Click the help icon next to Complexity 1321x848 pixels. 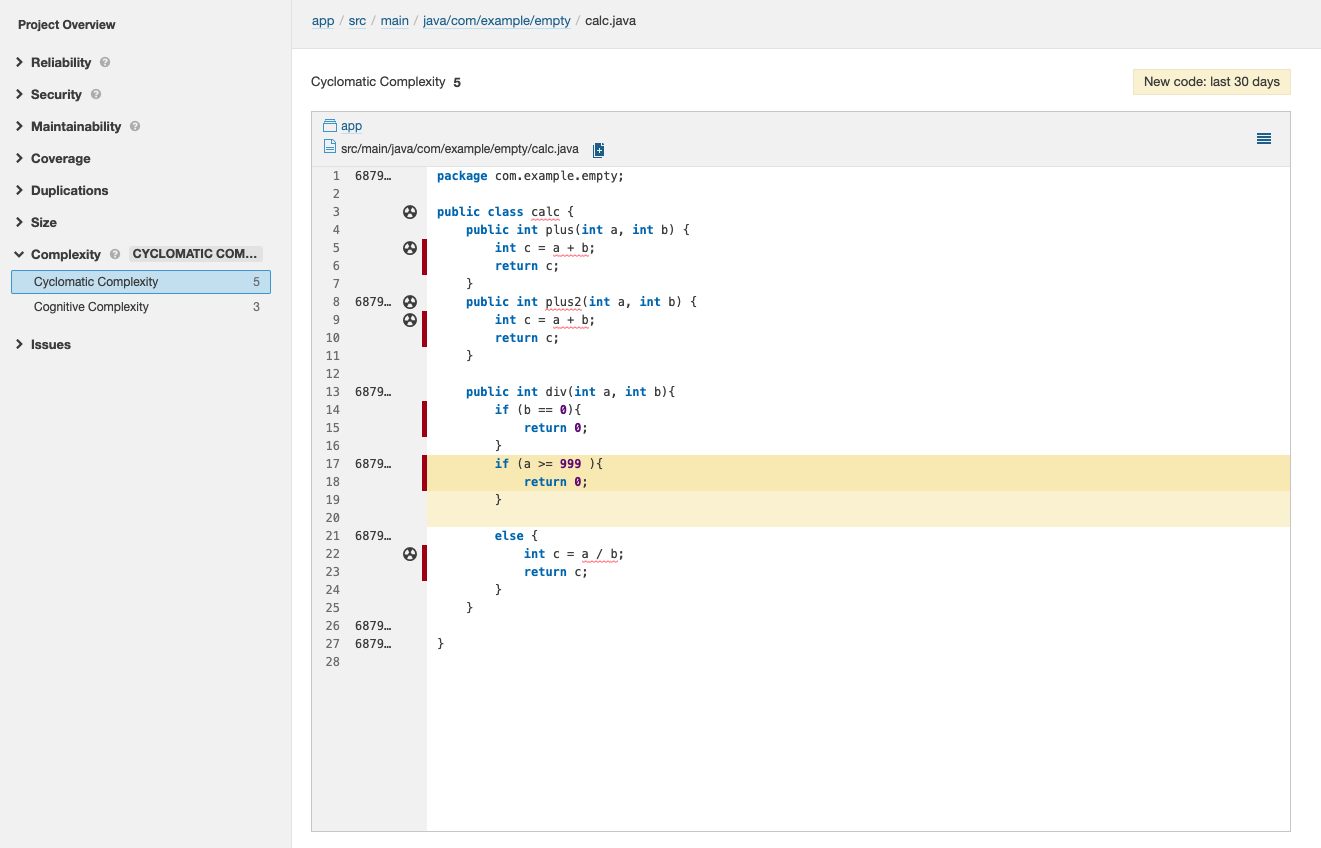point(115,254)
